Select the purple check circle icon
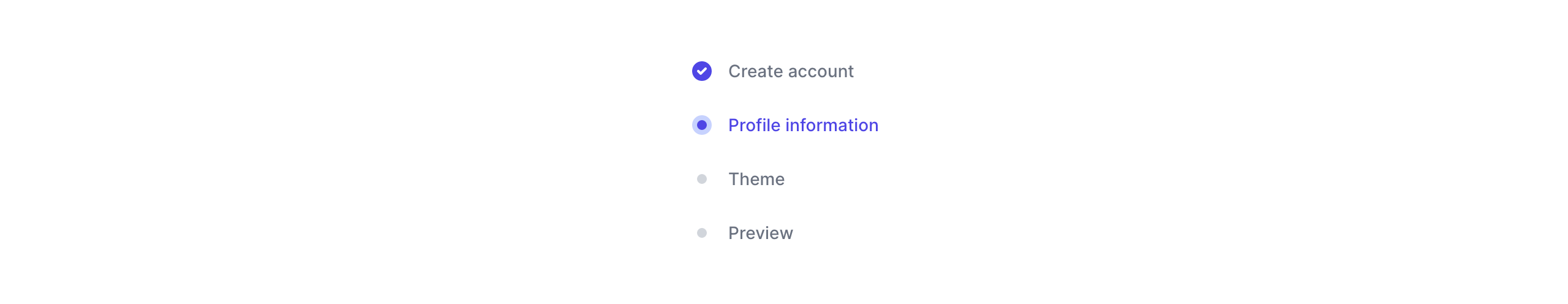 tap(701, 71)
